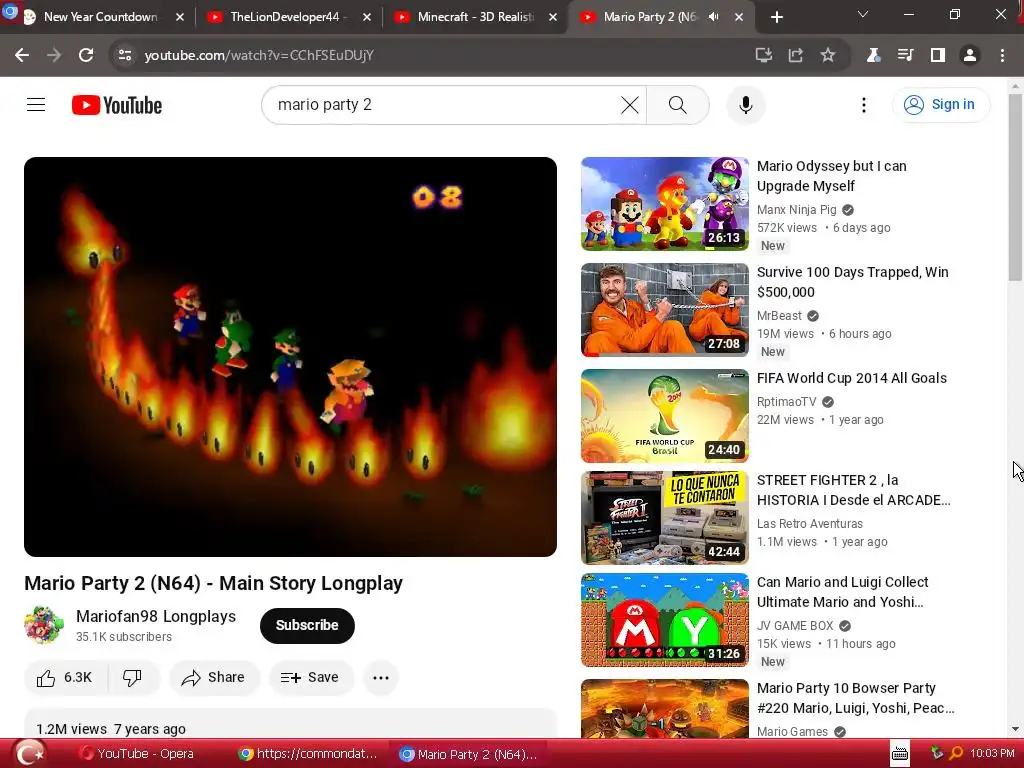The image size is (1024, 768).
Task: View site information icon in address bar
Action: [125, 56]
